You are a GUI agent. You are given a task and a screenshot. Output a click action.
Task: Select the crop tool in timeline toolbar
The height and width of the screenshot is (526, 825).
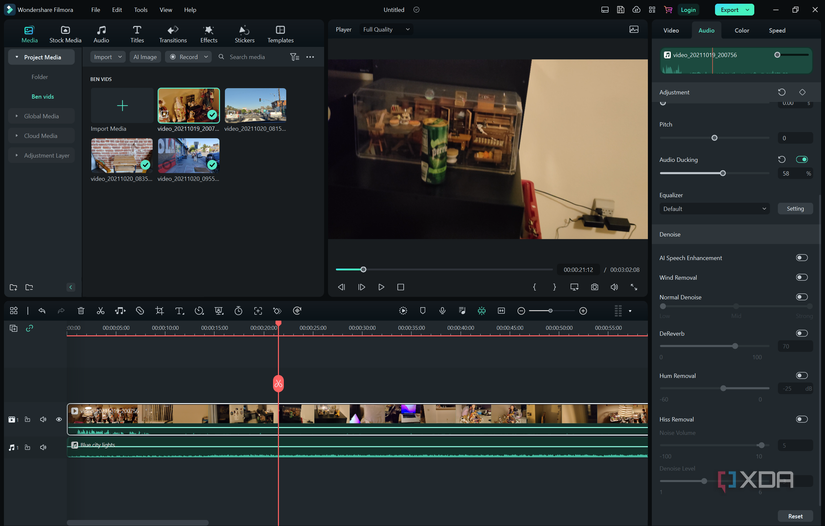[x=159, y=311]
